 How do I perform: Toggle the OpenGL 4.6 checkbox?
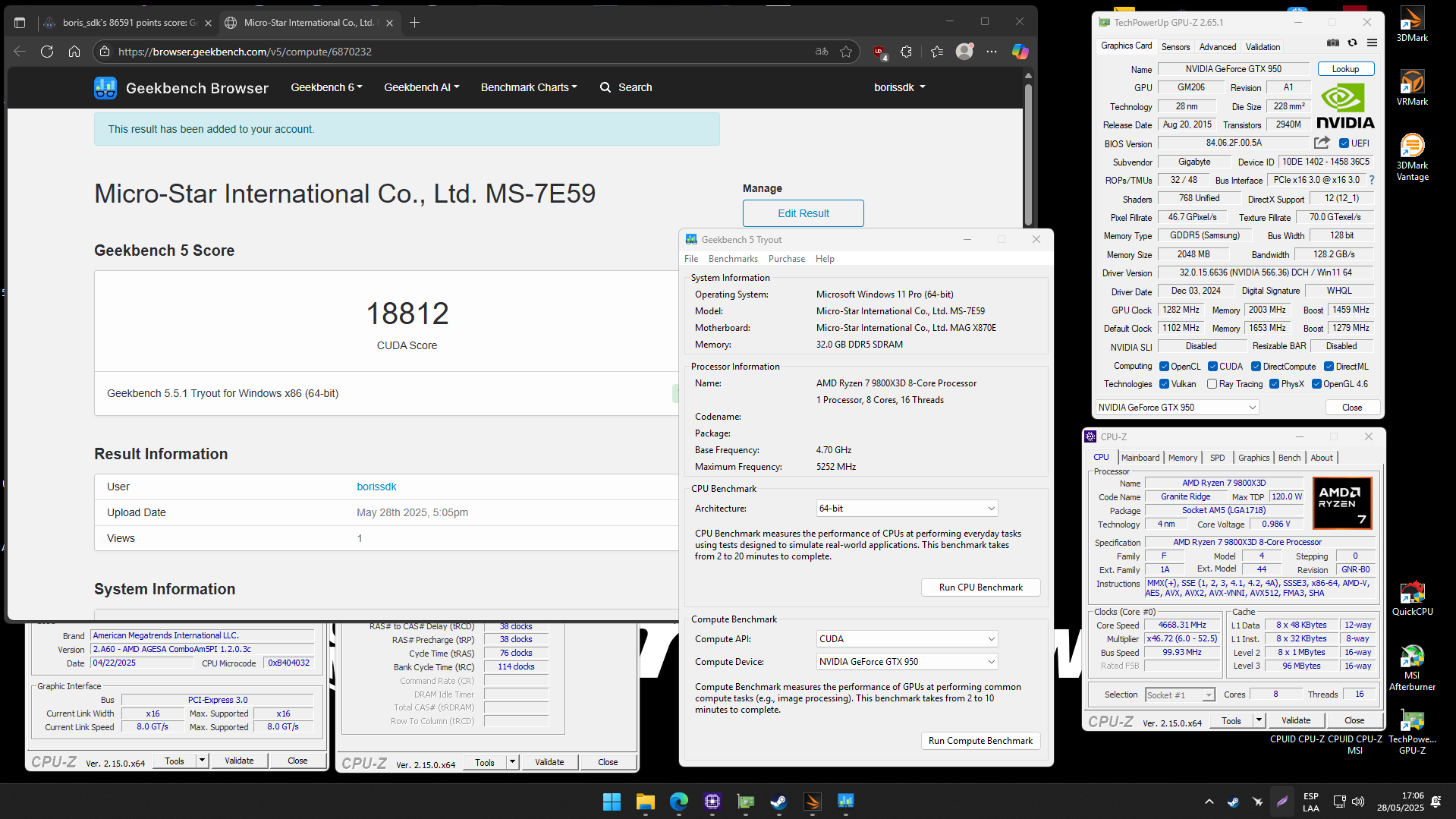click(x=1316, y=384)
